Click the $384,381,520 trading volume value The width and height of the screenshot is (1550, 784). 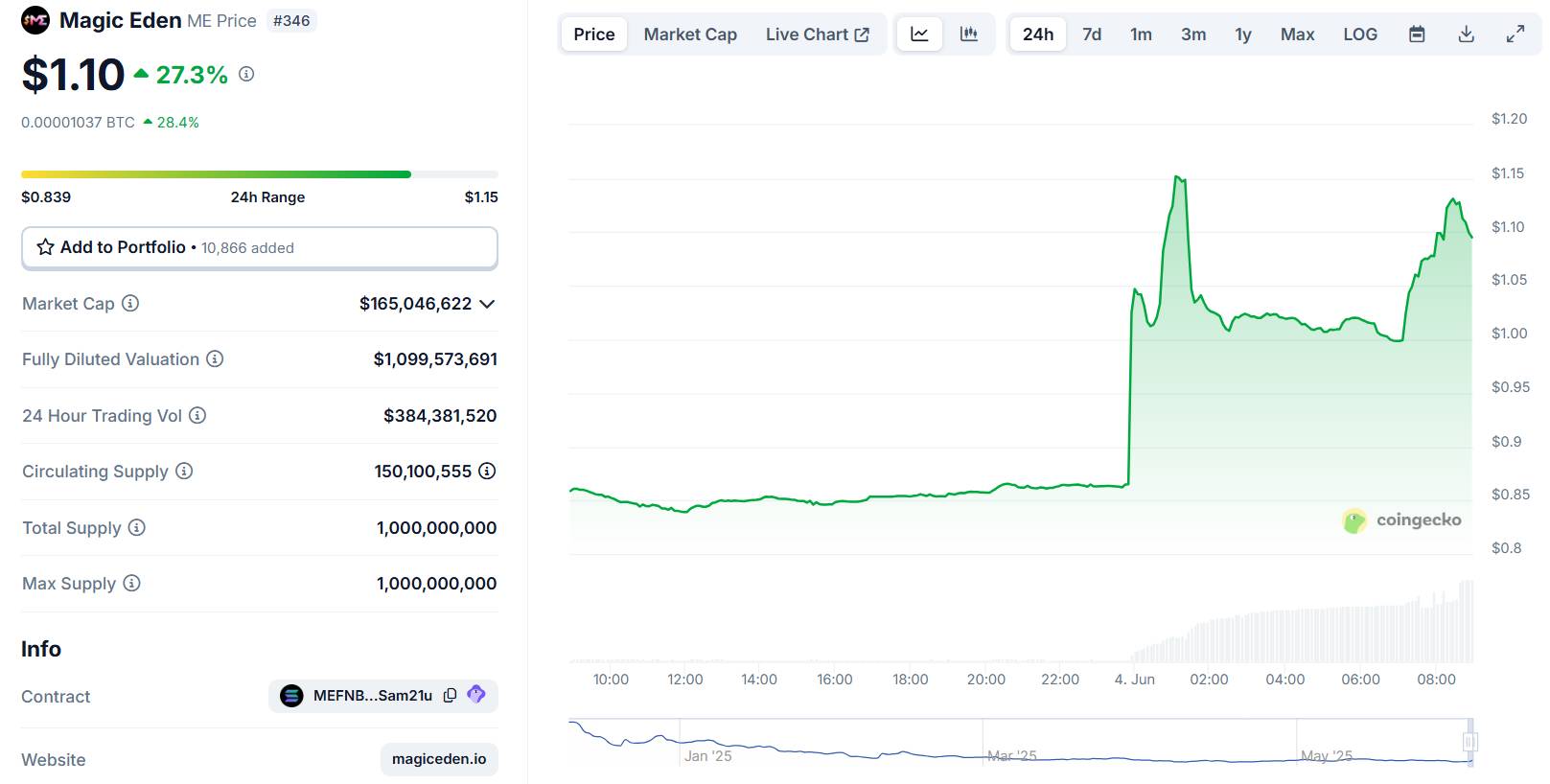tap(440, 416)
